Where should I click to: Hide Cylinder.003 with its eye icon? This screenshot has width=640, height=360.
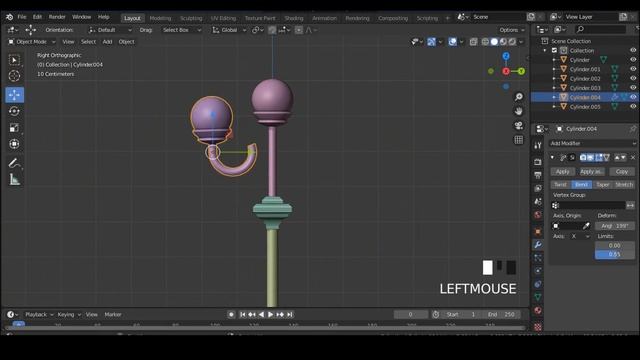[x=633, y=88]
